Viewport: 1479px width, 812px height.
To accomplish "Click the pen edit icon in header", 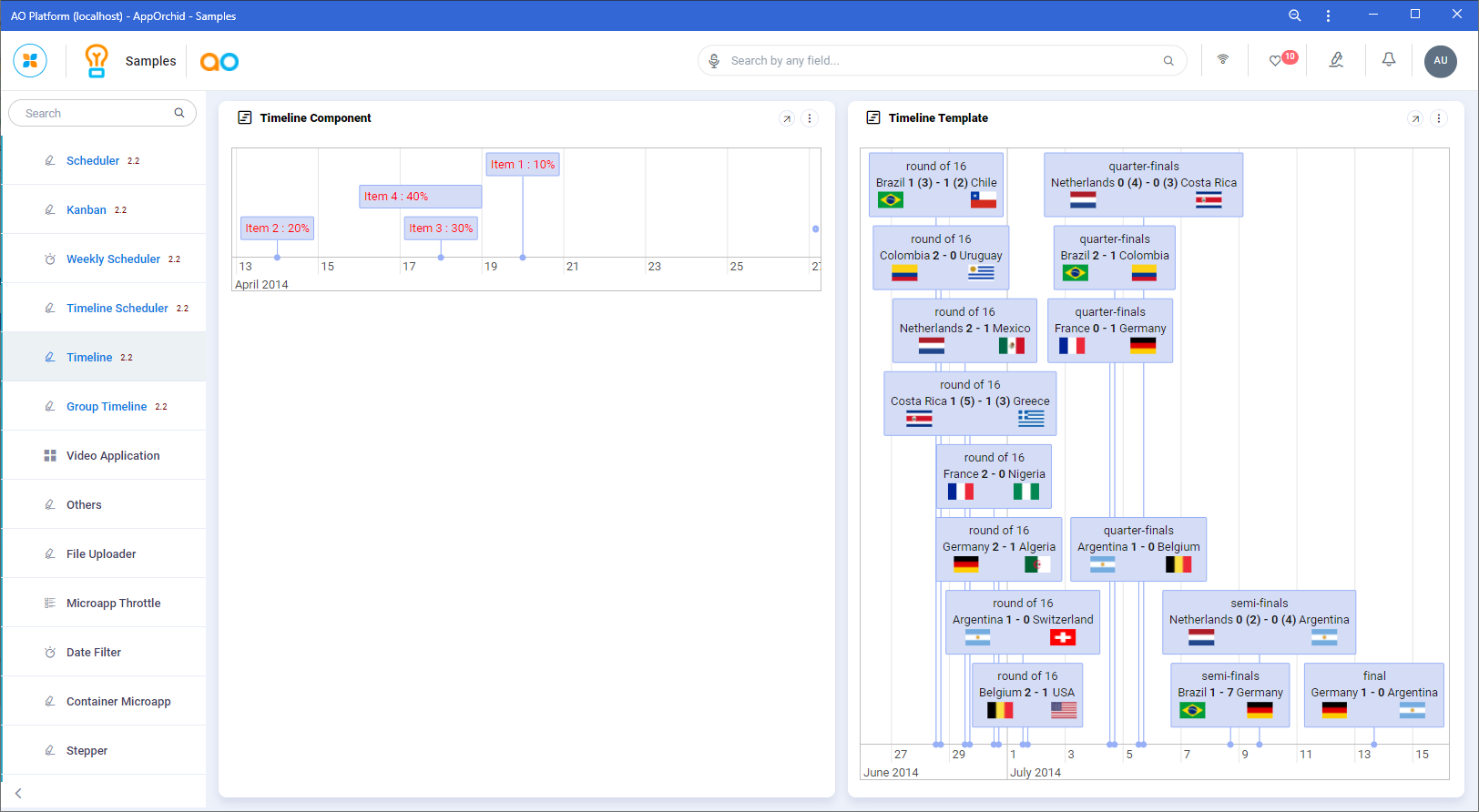I will point(1336,60).
